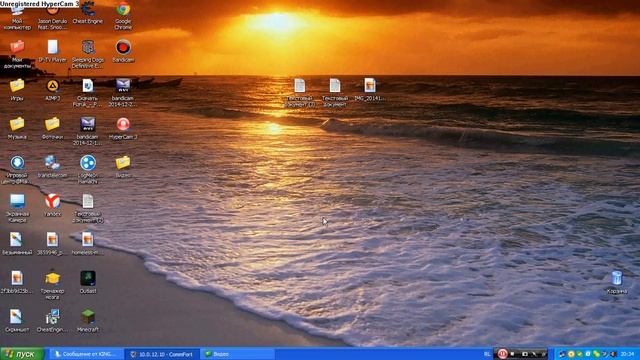Launch Игровой центр@Mail shortcut
The width and height of the screenshot is (640, 360).
[17, 169]
